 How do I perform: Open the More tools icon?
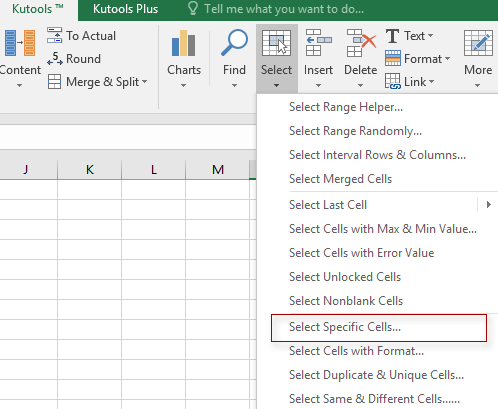pos(478,43)
